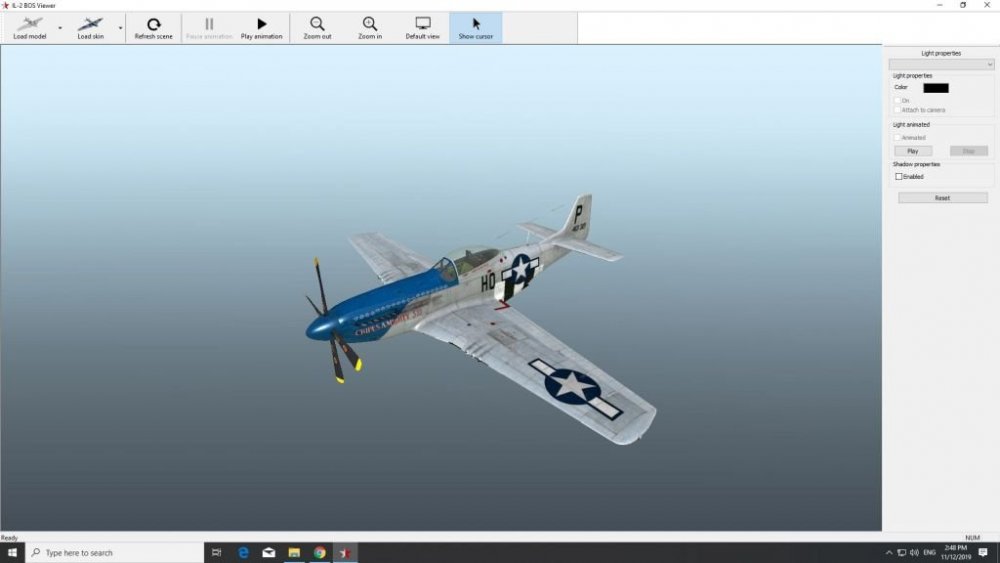Expand the Load skin dropdown arrow
This screenshot has height=563, width=1000.
coord(121,28)
